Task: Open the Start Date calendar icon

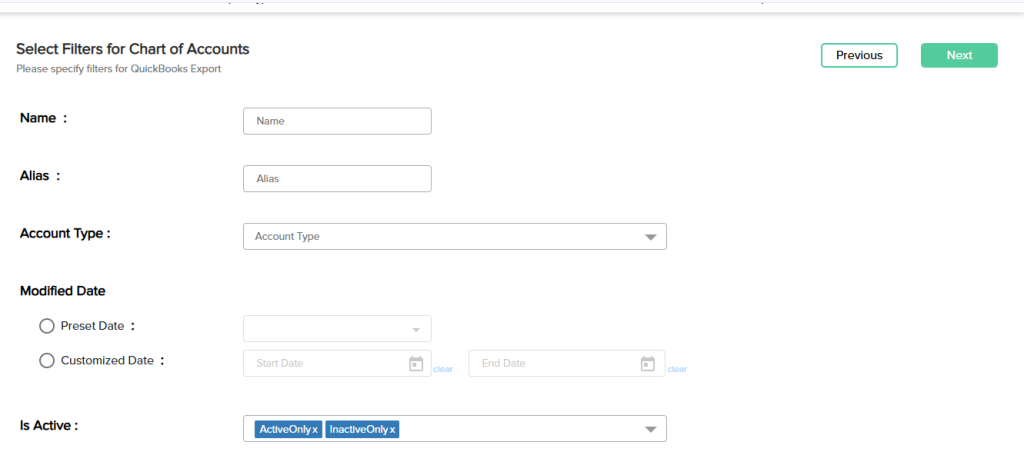Action: (x=416, y=363)
